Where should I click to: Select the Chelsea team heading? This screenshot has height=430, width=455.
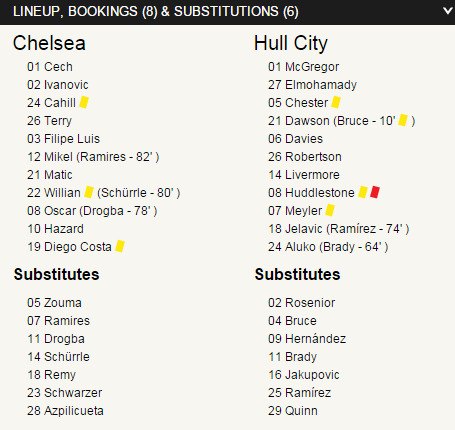[49, 43]
